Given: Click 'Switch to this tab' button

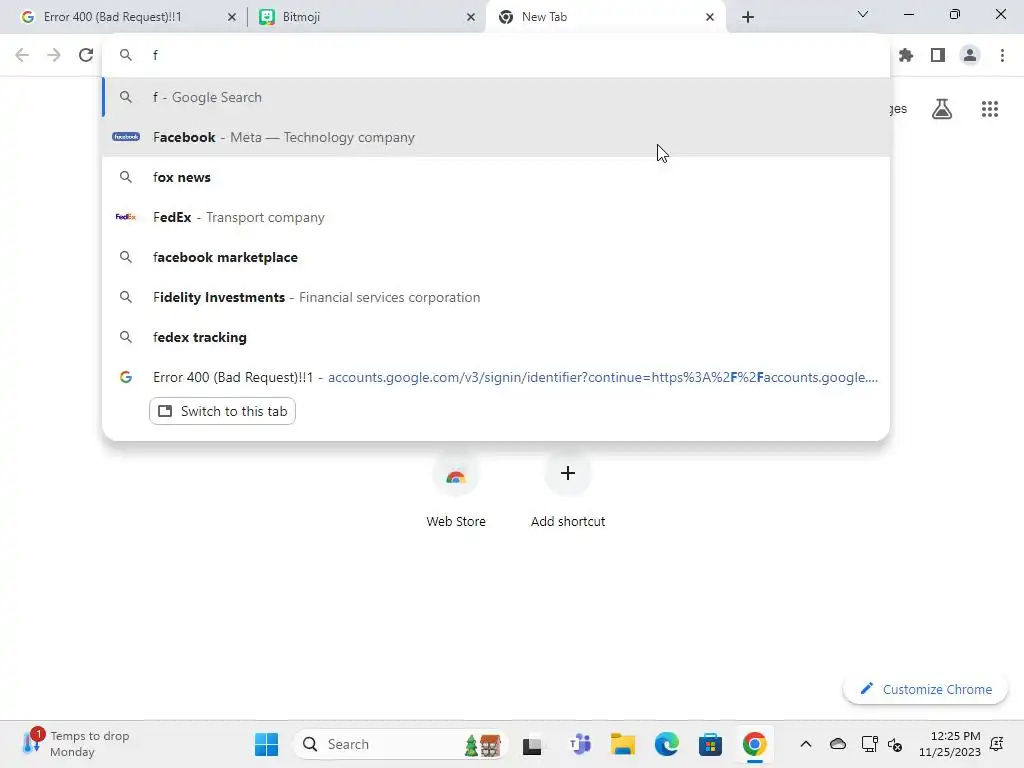Looking at the screenshot, I should 223,411.
